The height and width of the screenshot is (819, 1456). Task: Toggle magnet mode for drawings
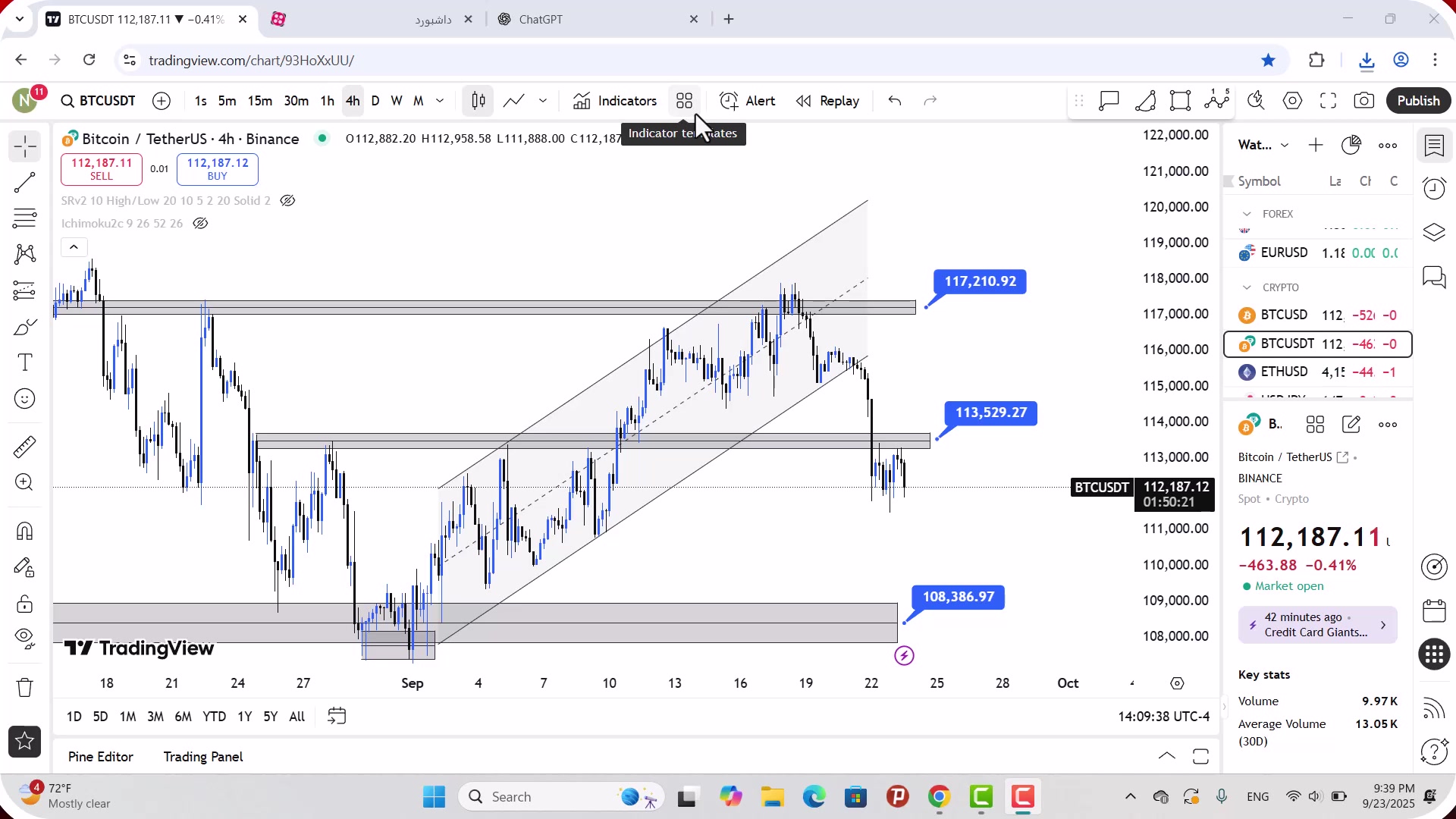click(24, 531)
